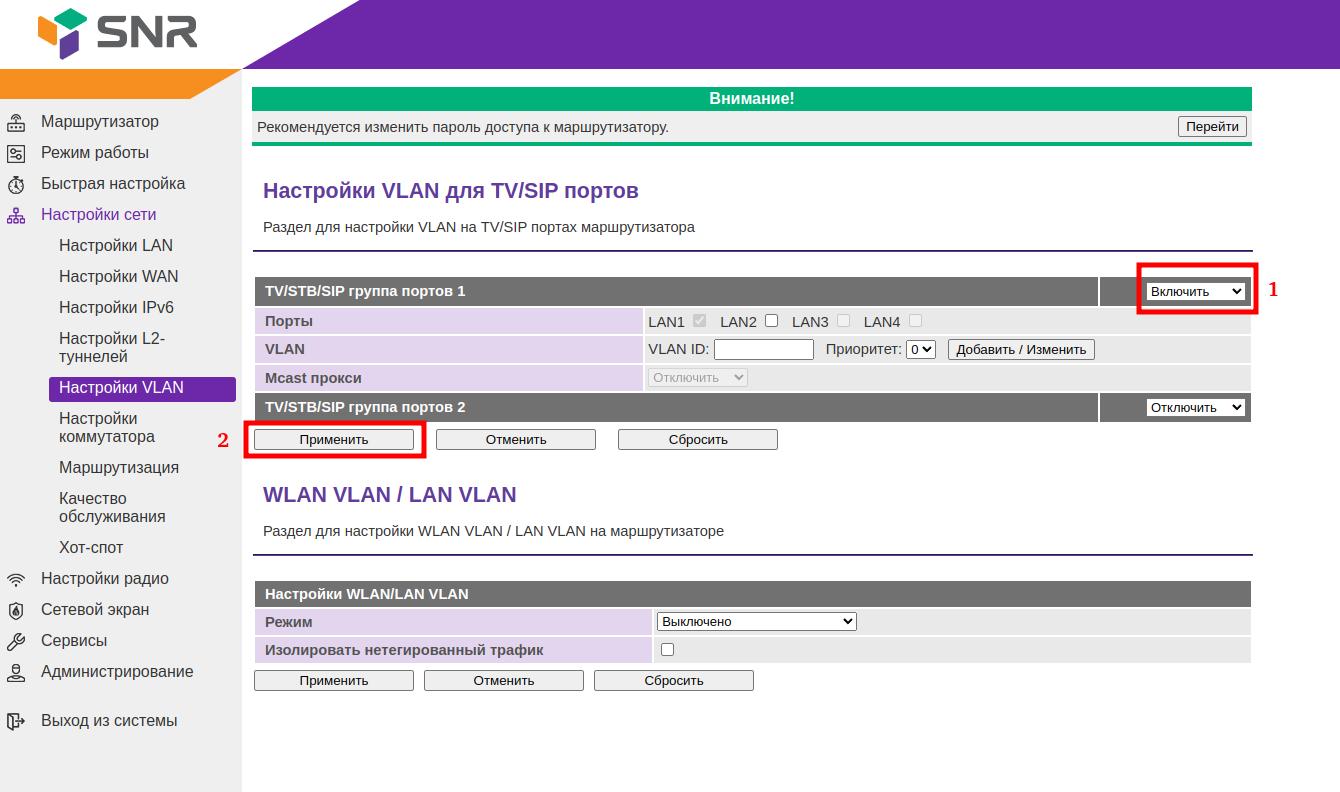Screen dimensions: 1340x792
Task: Open Настройки IPv6 submenu item
Action: pyautogui.click(x=116, y=307)
